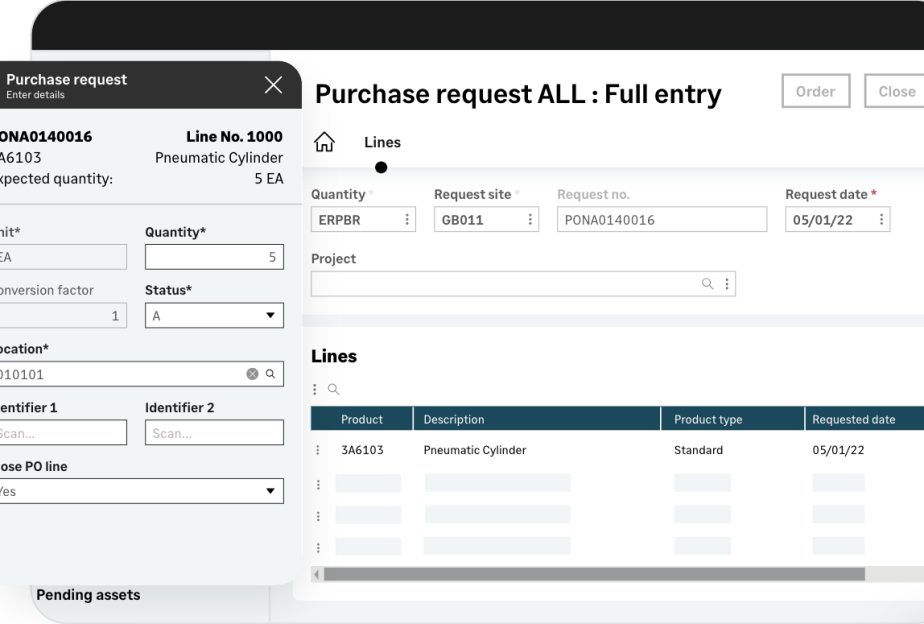Open the Lines table actions menu
The image size is (924, 624).
[315, 389]
